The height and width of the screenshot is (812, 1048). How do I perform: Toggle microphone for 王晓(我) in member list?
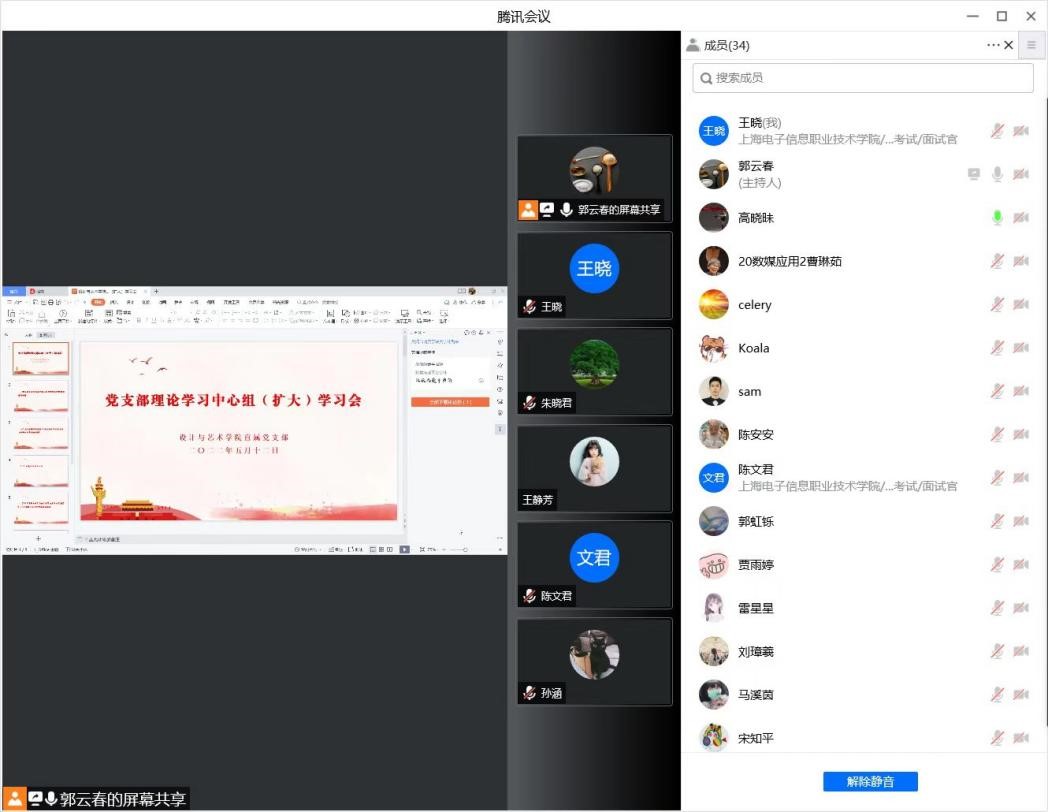coord(997,131)
